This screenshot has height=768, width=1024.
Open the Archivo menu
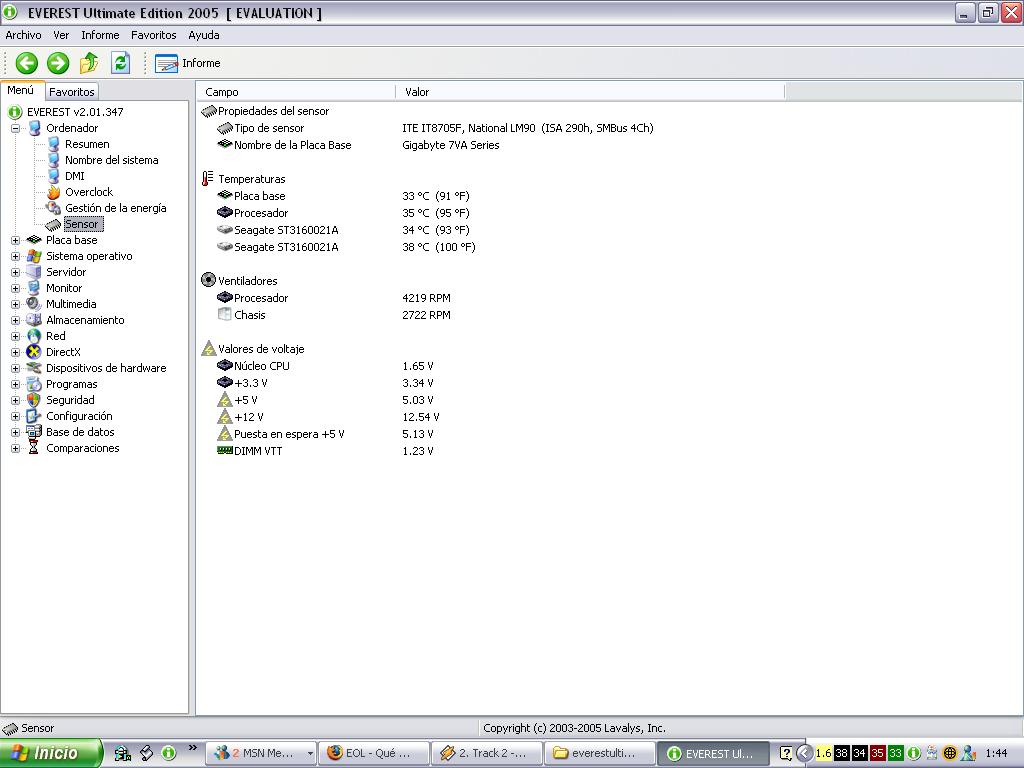coord(24,35)
